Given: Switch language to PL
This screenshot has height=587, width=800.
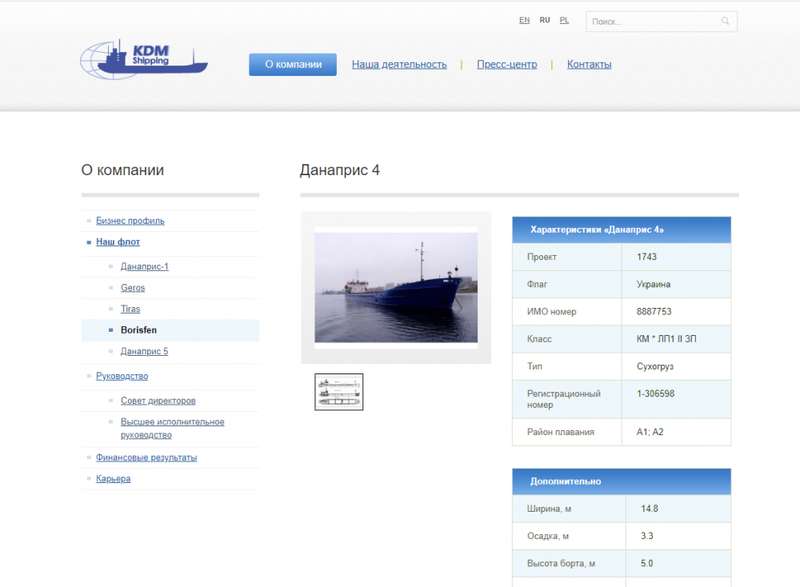Looking at the screenshot, I should 564,20.
